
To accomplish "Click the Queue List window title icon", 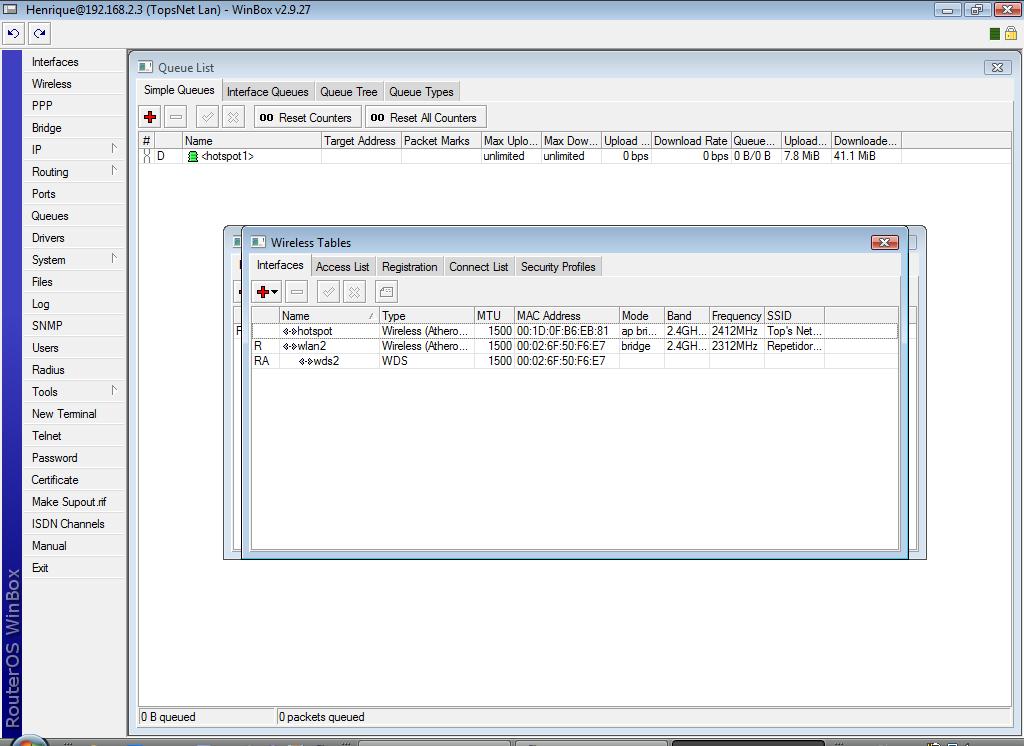I will click(x=146, y=67).
